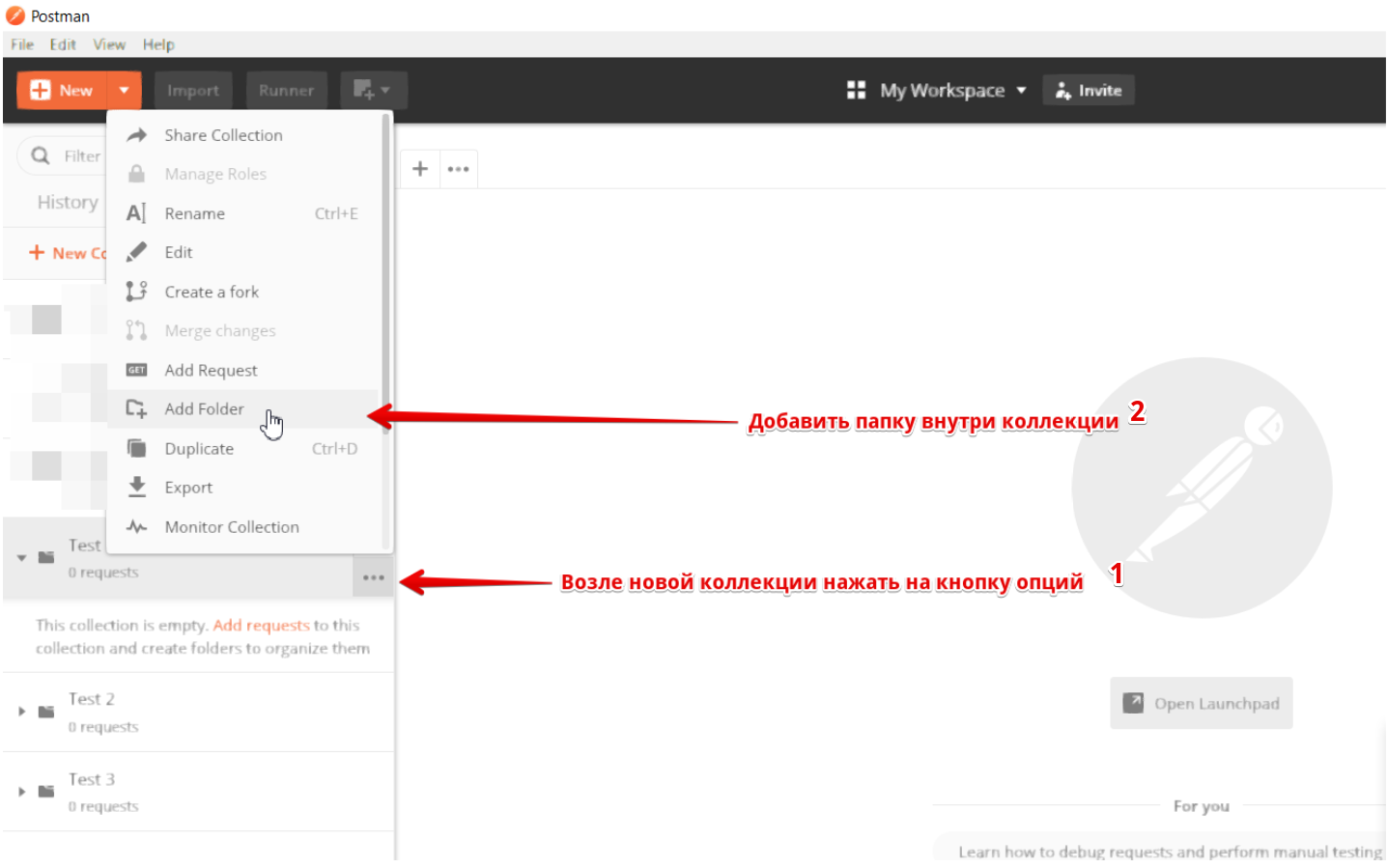Select the Test 3 collection name
Screen dimensions: 1387x868
(92, 779)
